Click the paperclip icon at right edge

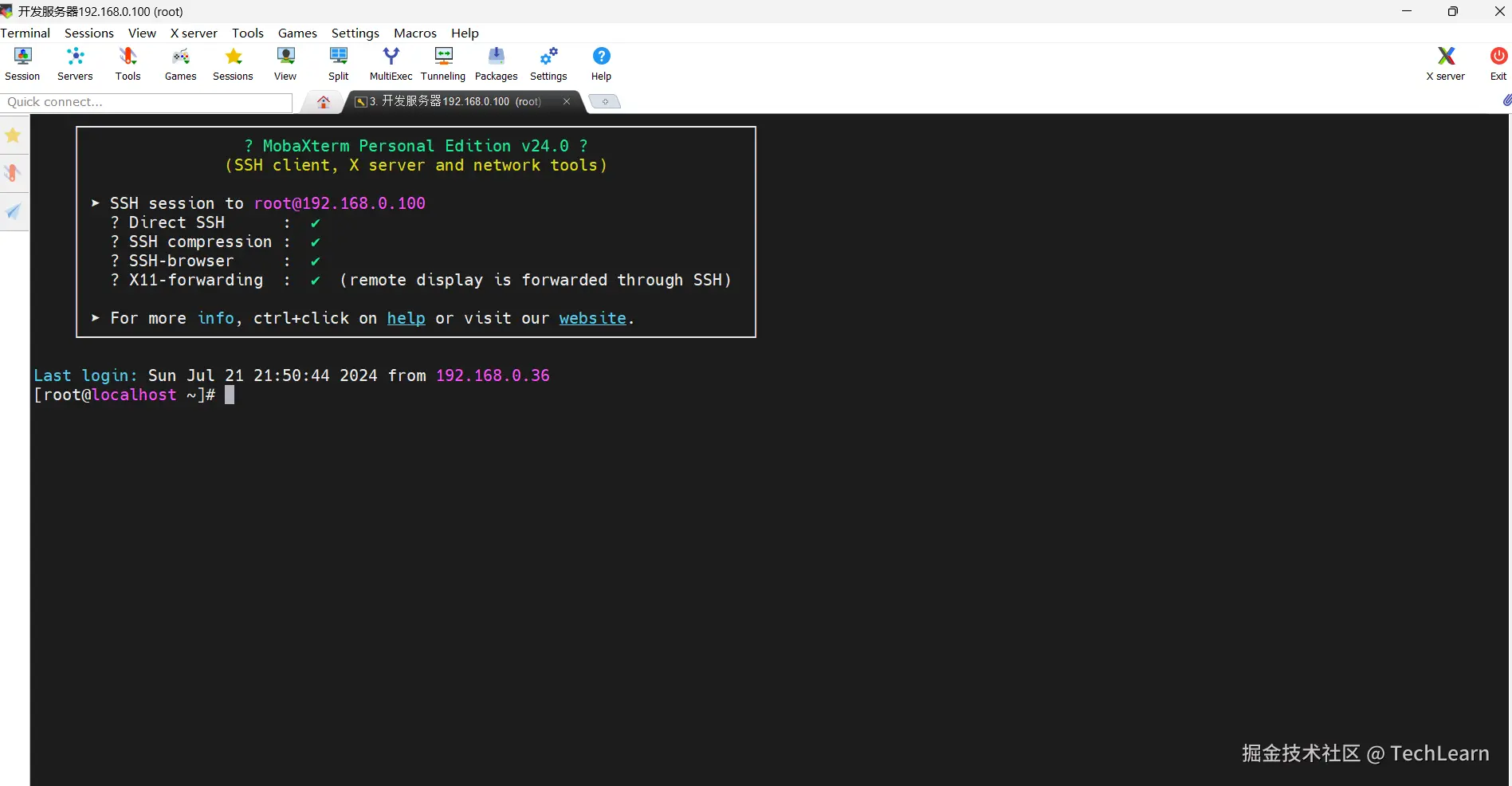point(1506,100)
